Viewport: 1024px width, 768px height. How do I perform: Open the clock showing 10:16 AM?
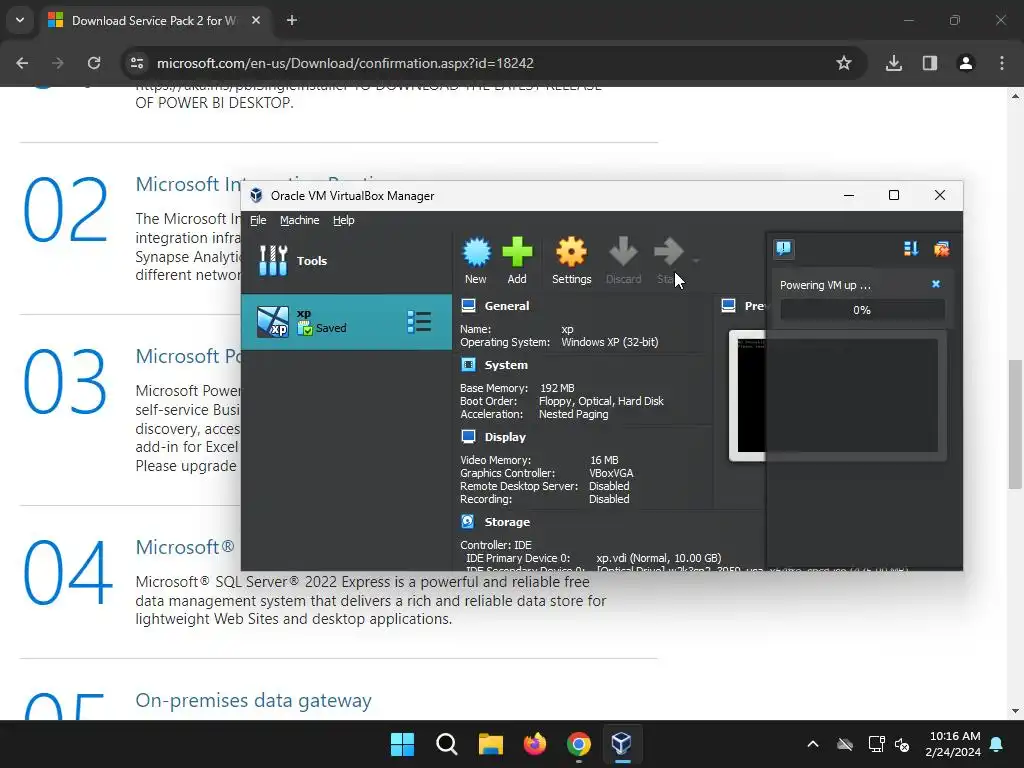coord(953,744)
